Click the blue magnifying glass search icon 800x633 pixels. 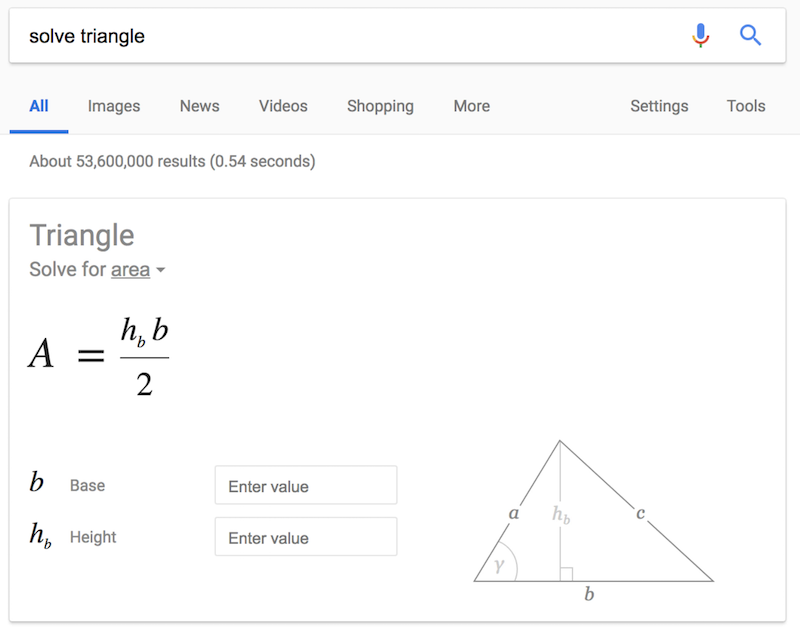[x=750, y=36]
